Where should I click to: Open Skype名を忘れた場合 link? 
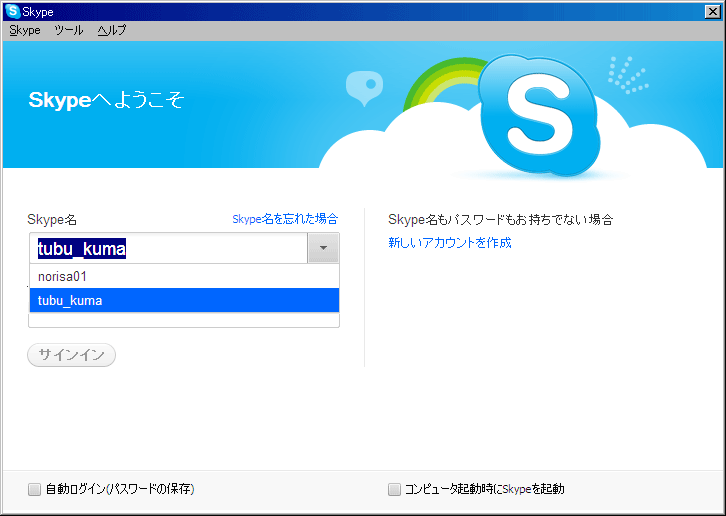285,219
